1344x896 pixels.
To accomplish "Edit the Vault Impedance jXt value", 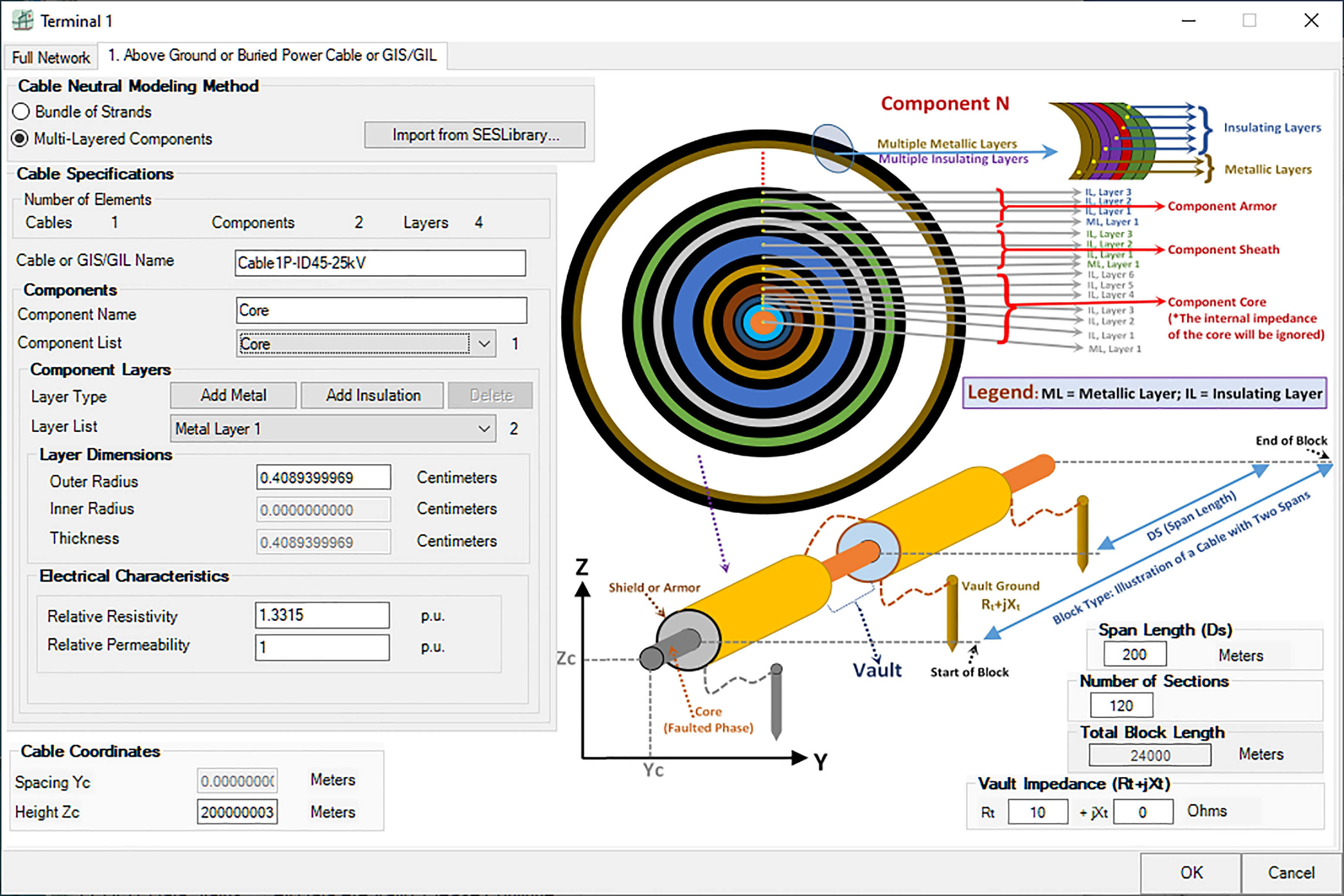I will pyautogui.click(x=1143, y=812).
